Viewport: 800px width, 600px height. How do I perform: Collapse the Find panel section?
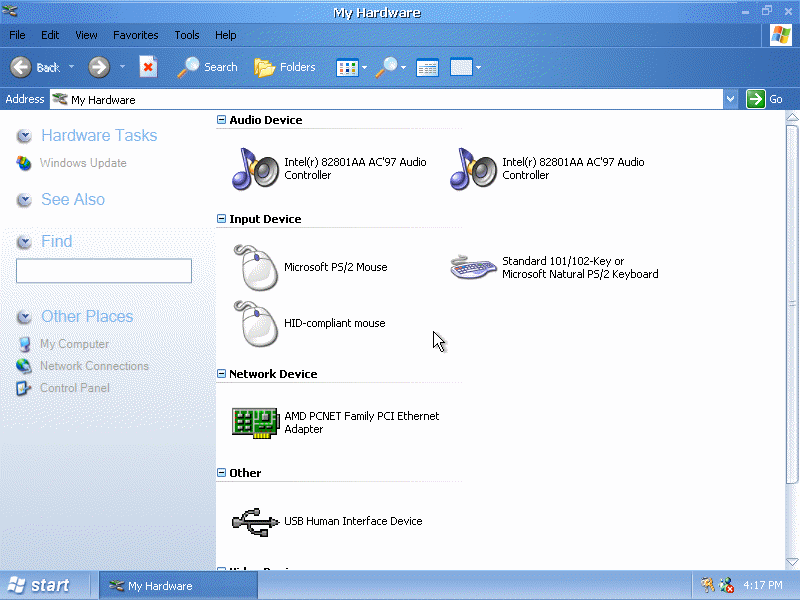tap(24, 242)
